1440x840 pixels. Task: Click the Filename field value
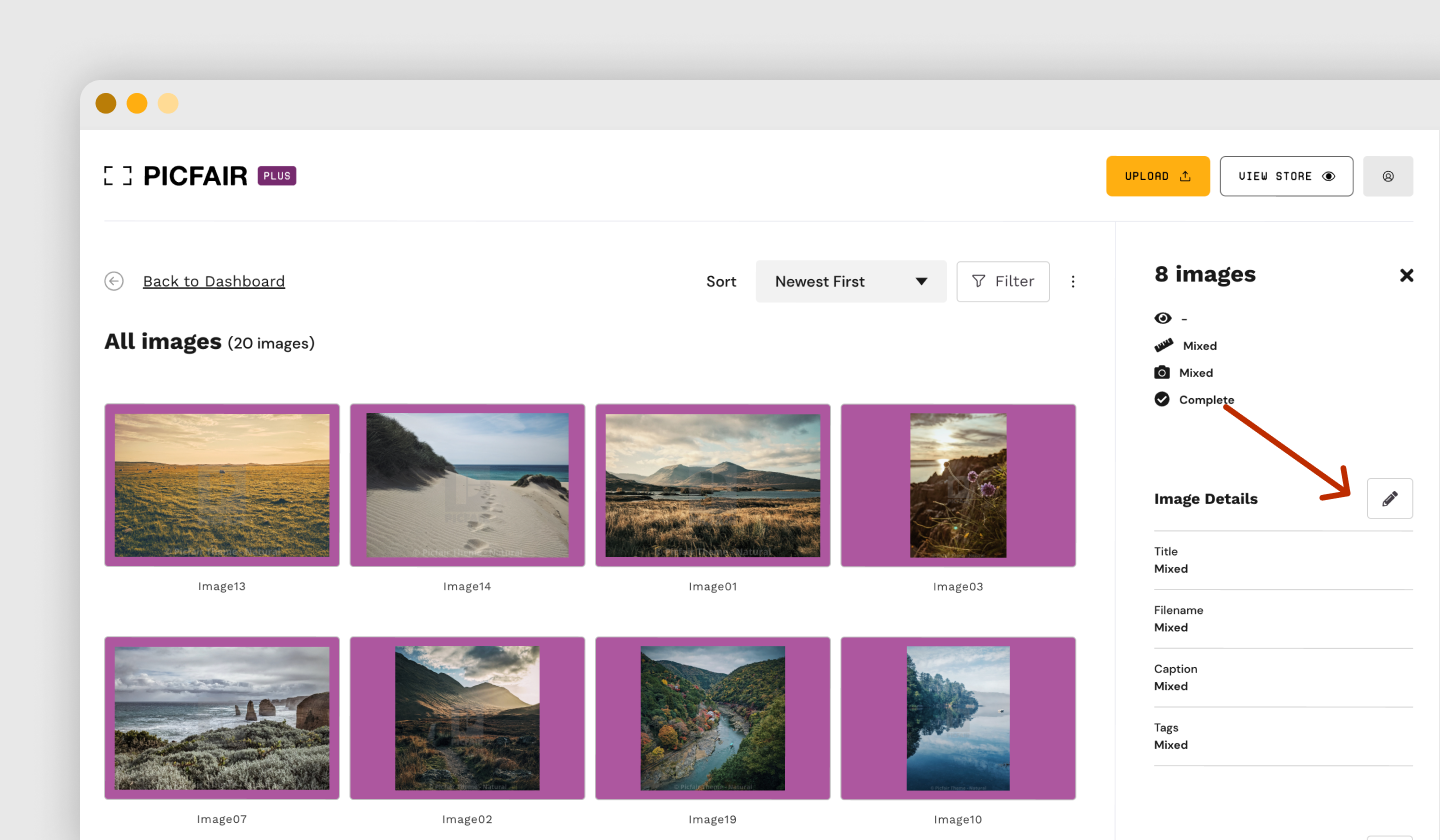click(1171, 628)
